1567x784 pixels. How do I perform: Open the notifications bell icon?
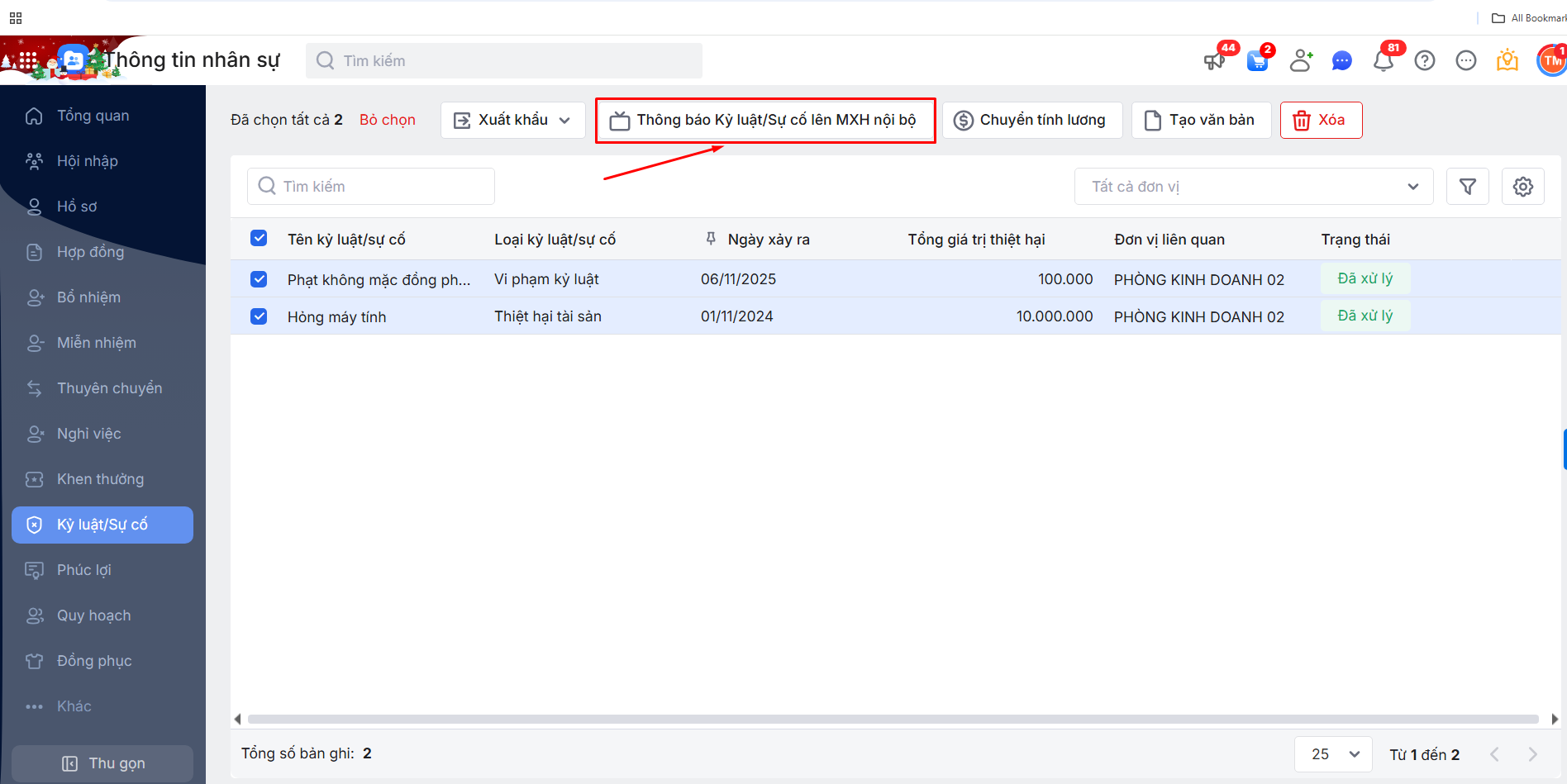click(1383, 61)
